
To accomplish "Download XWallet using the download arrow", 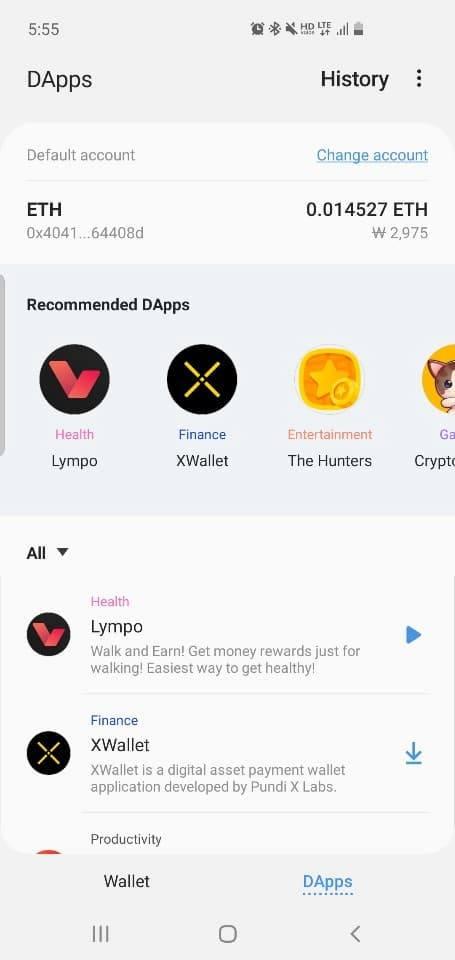I will (413, 754).
